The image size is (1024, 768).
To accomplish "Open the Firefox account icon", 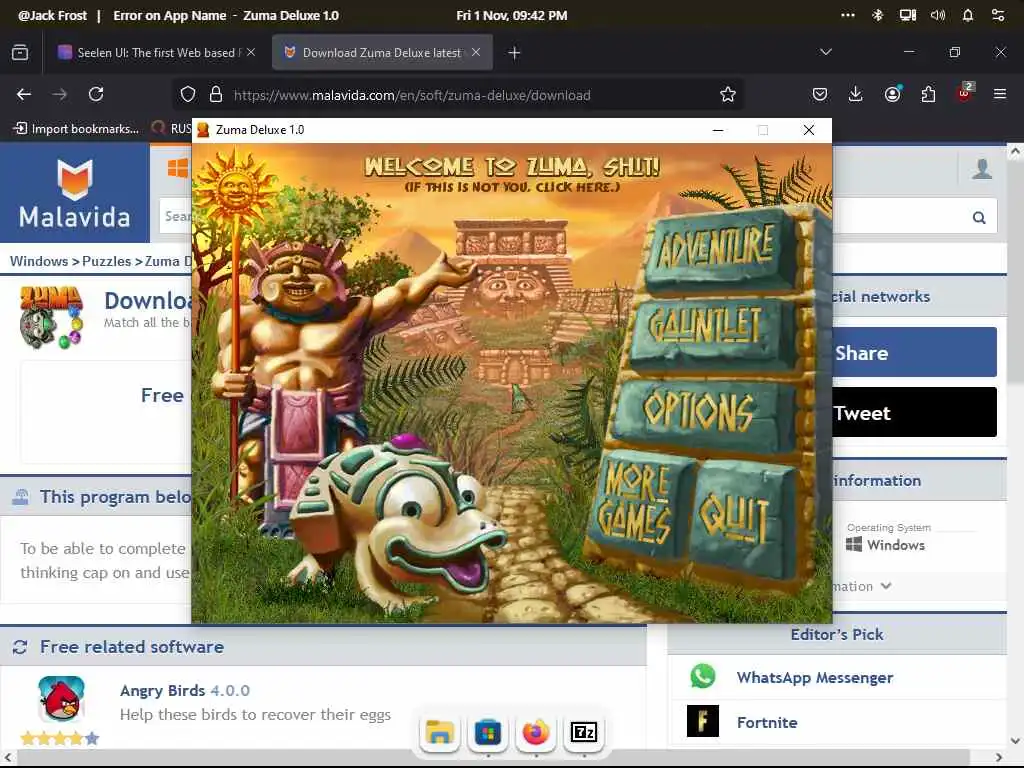I will pyautogui.click(x=892, y=94).
